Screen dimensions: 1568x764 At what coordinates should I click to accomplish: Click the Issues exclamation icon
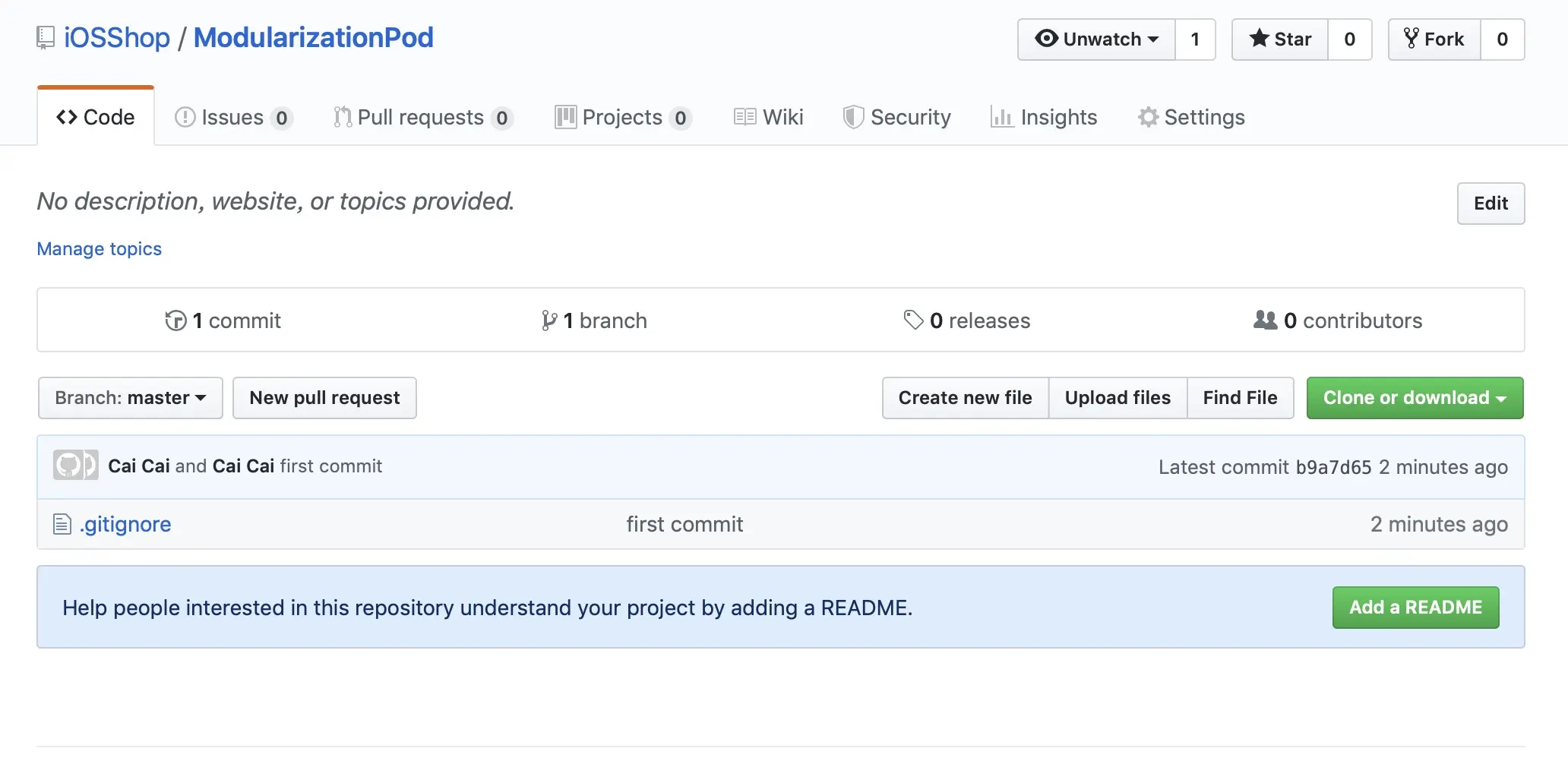pos(185,117)
